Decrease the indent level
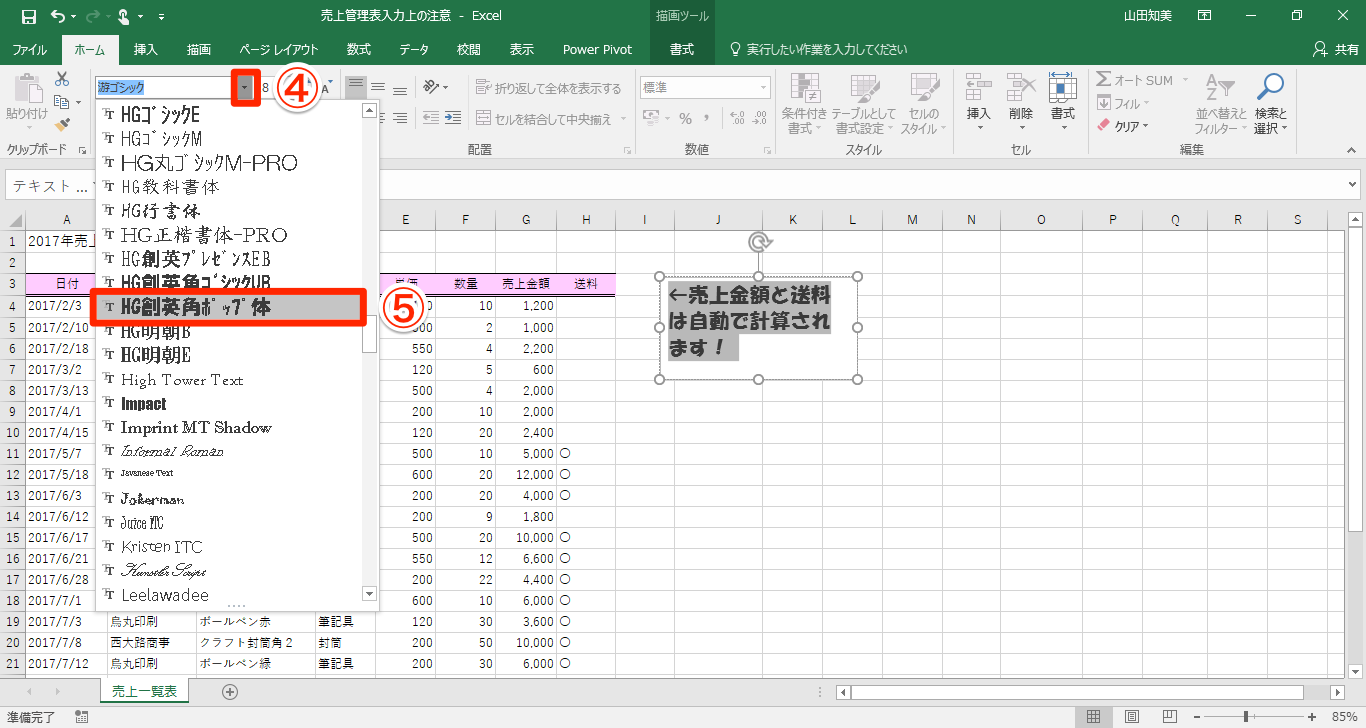The image size is (1366, 728). 431,118
